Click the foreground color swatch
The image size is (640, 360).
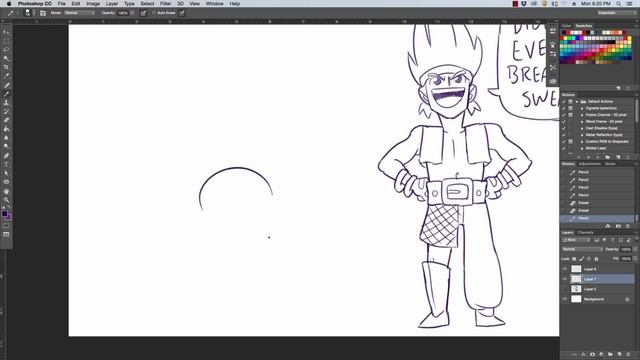(x=4, y=213)
